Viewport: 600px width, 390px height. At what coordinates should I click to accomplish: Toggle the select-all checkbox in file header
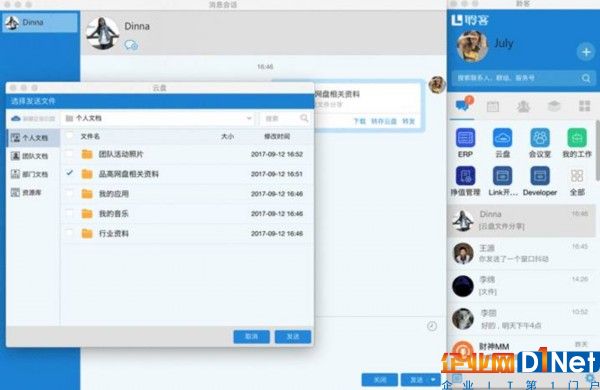(69, 135)
